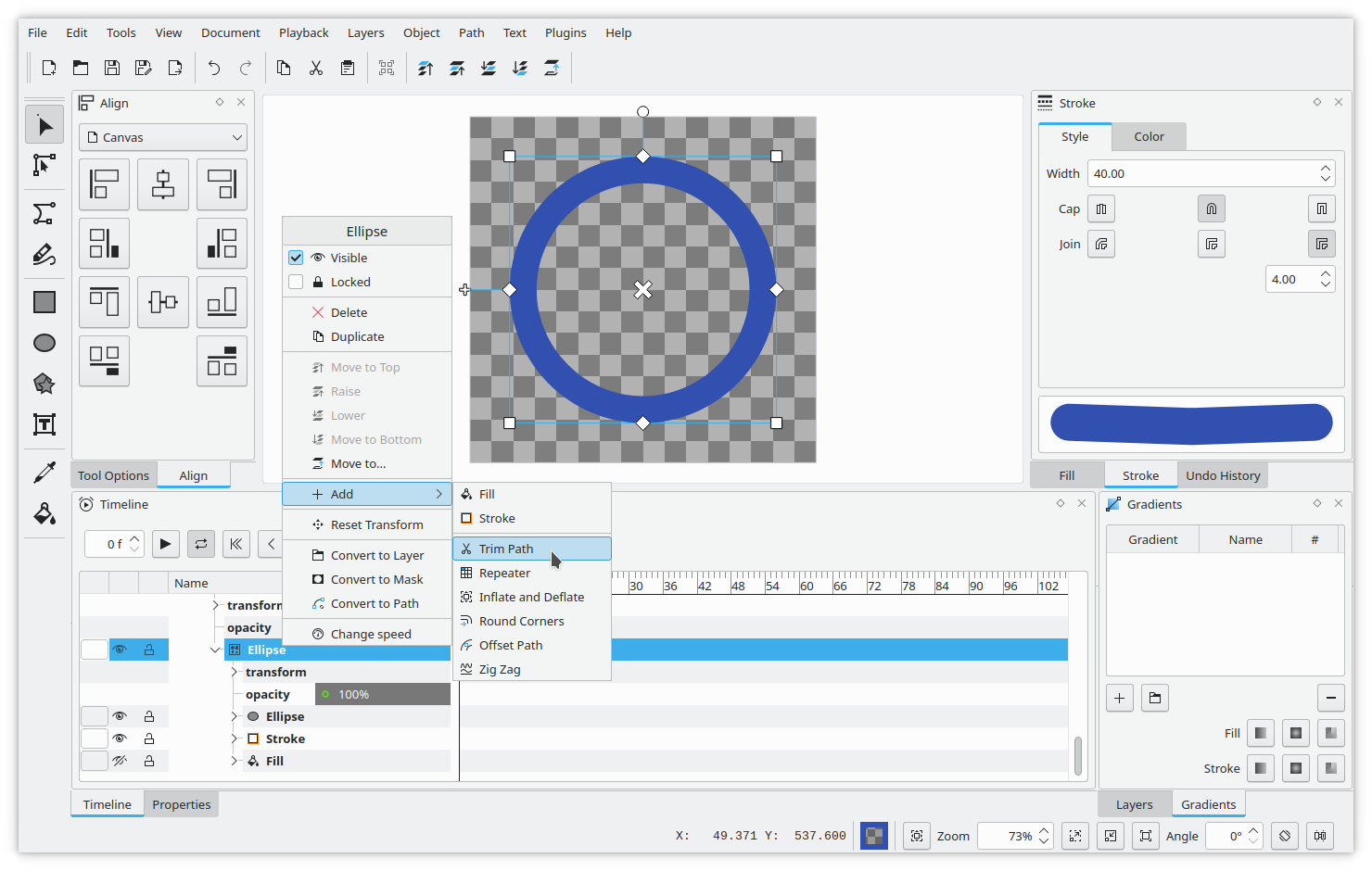
Task: Click the stroke color preview bar
Action: tap(1191, 423)
